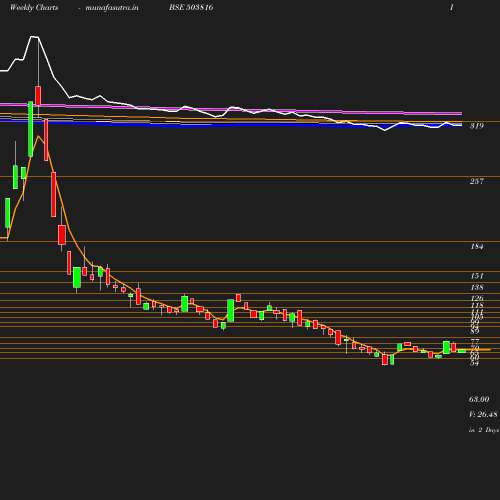The height and width of the screenshot is (500, 500).
Task: Click the 'Weekly Charts' title text
Action: tap(34, 7)
